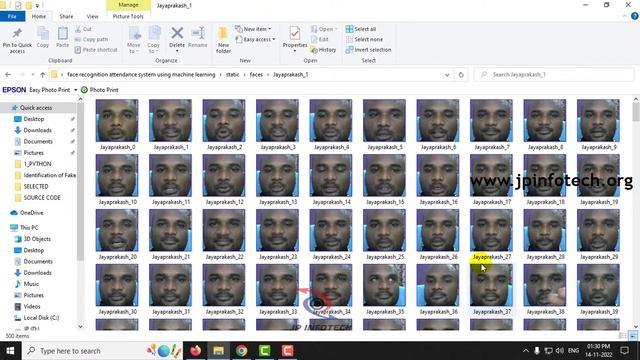This screenshot has width=640, height=360.
Task: Click the file list vertical scrollbar thumb
Action: pos(636,111)
